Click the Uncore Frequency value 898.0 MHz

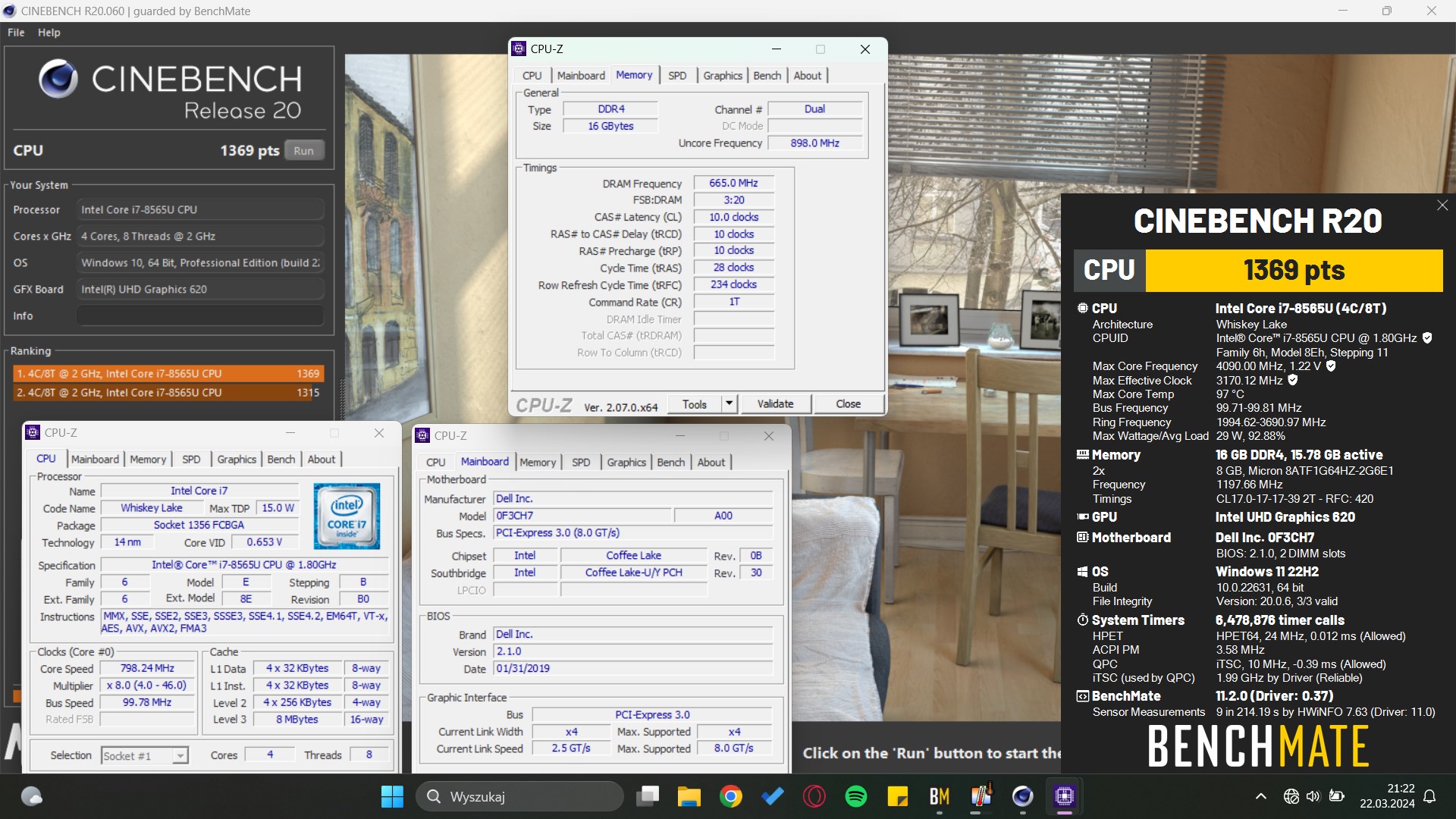[x=815, y=143]
